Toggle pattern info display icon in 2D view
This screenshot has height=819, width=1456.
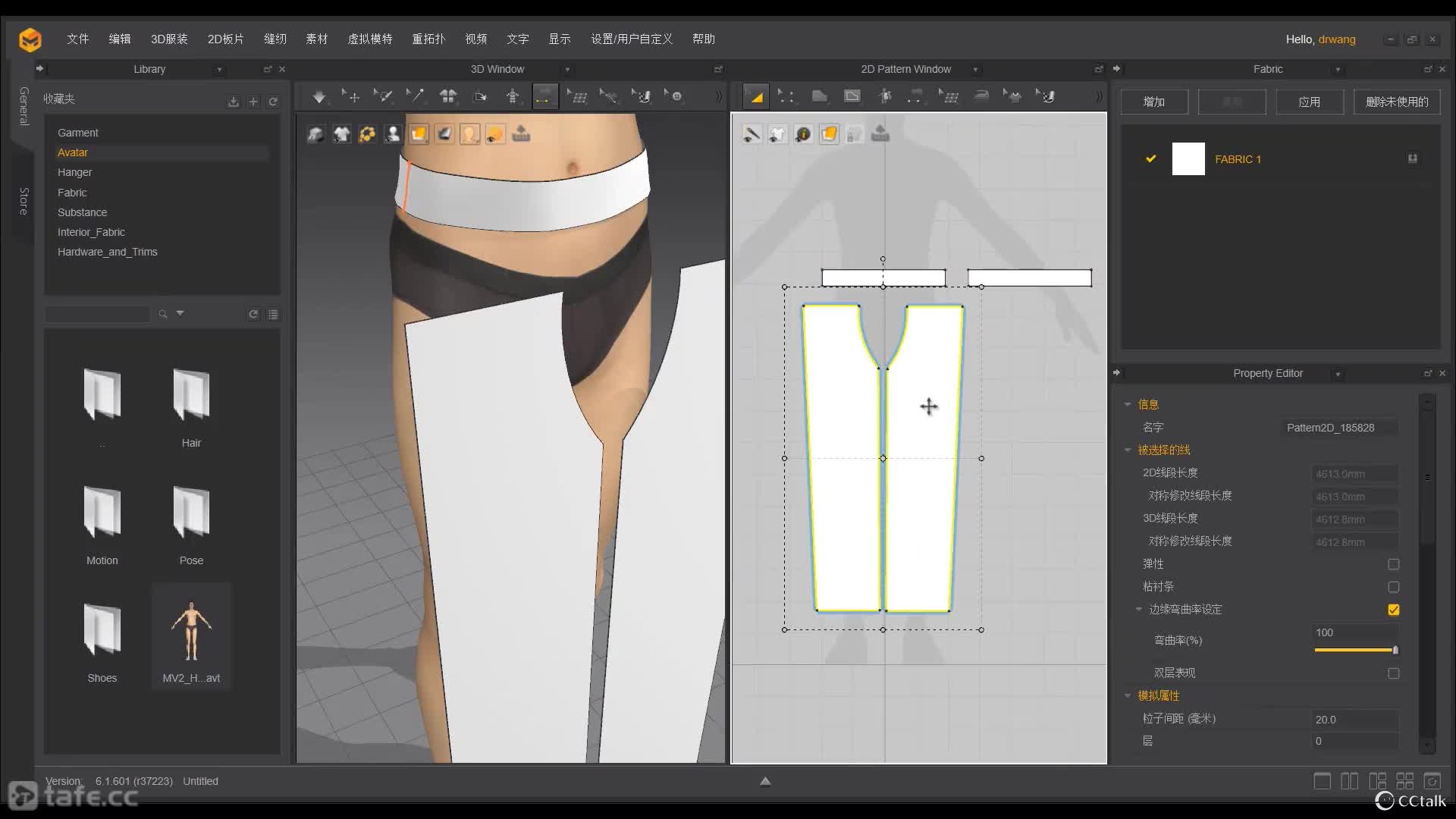point(803,134)
